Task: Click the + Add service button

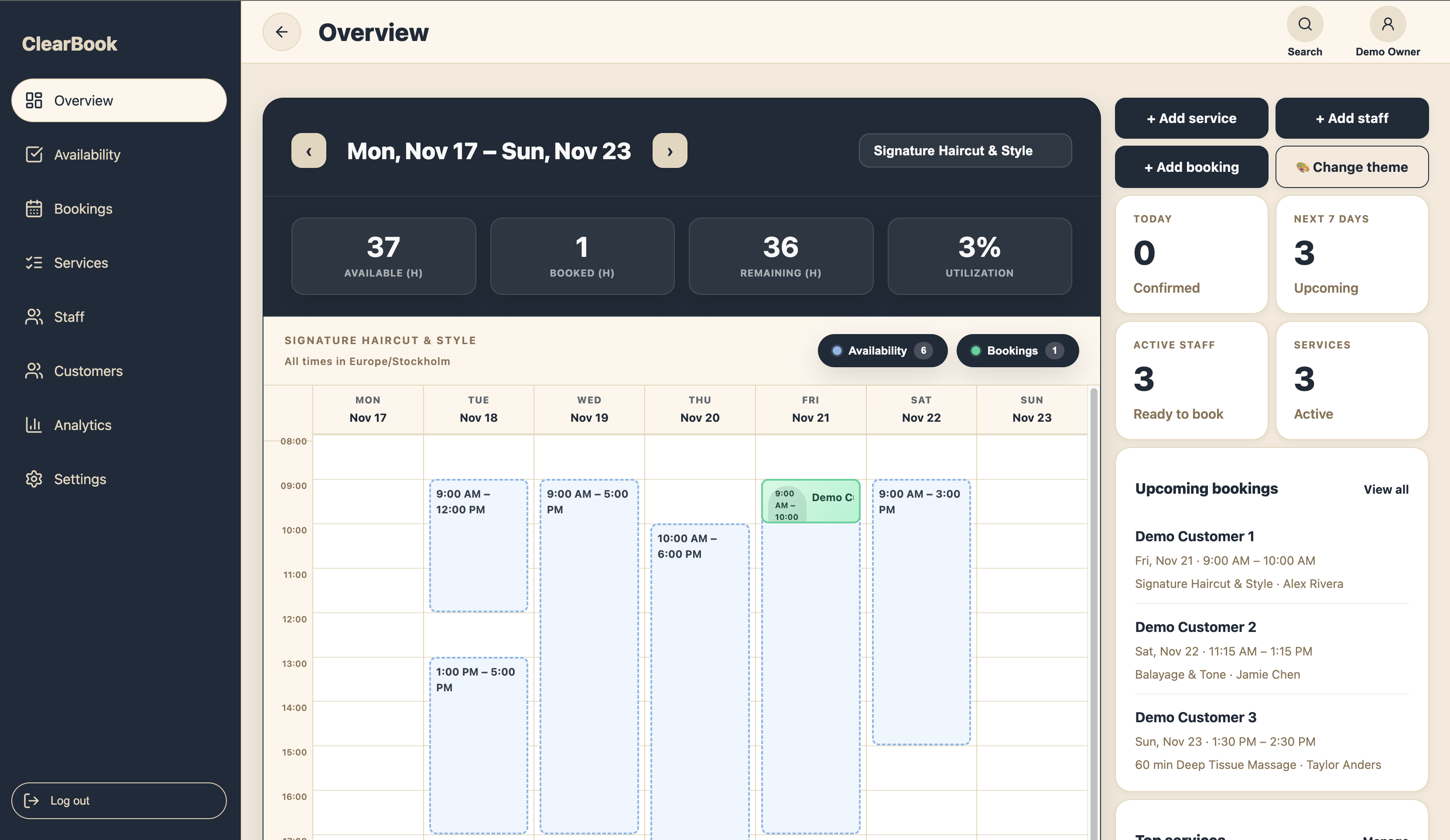Action: 1191,118
